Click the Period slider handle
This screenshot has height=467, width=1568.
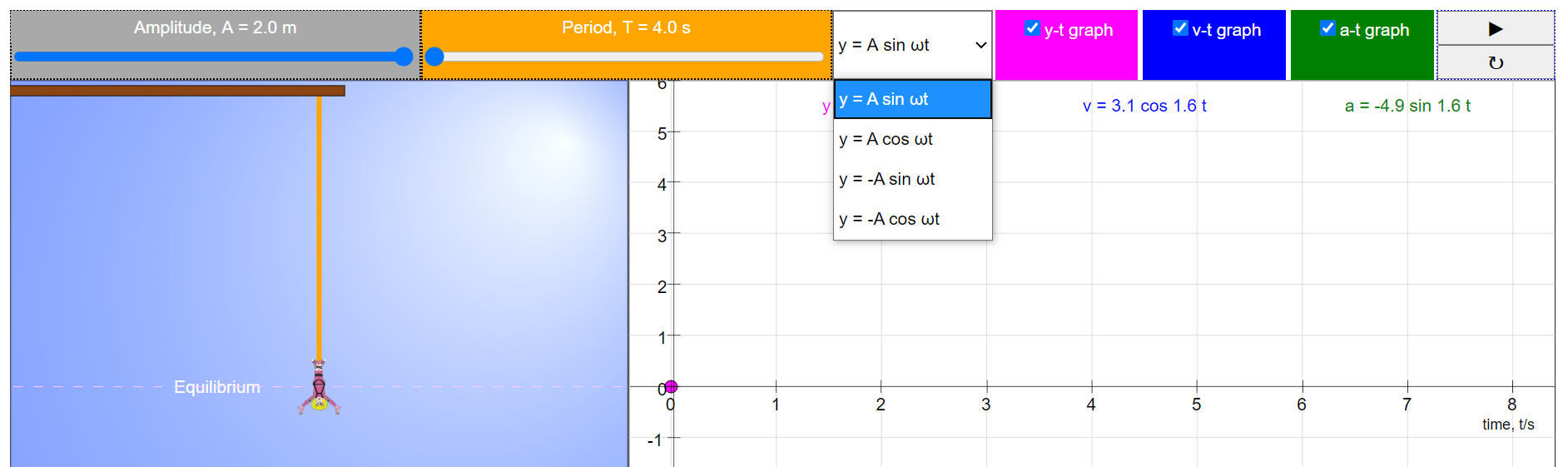[434, 57]
